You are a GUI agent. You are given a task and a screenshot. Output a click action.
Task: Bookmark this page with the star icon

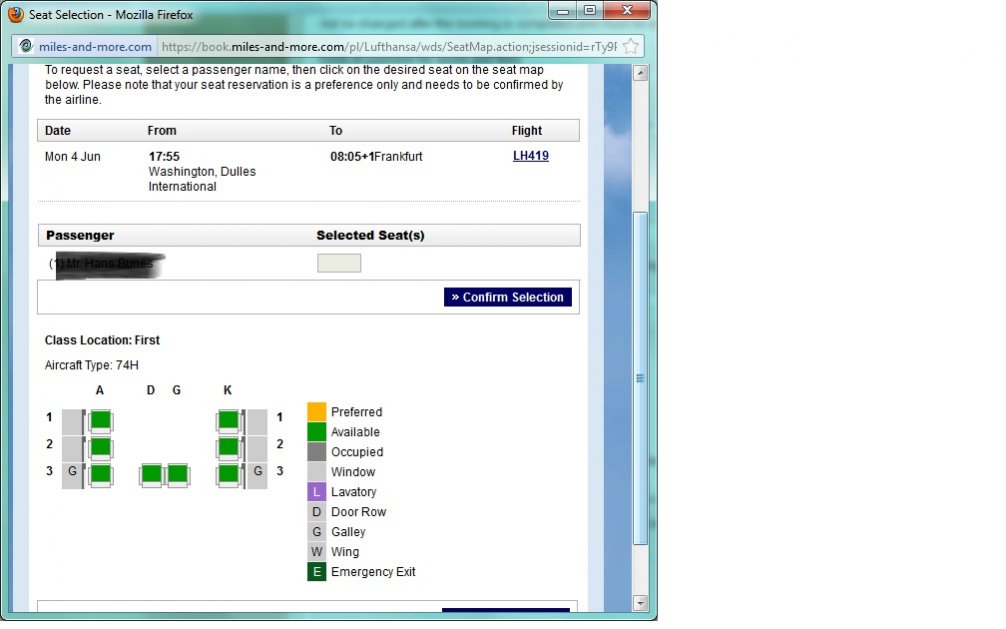click(631, 46)
